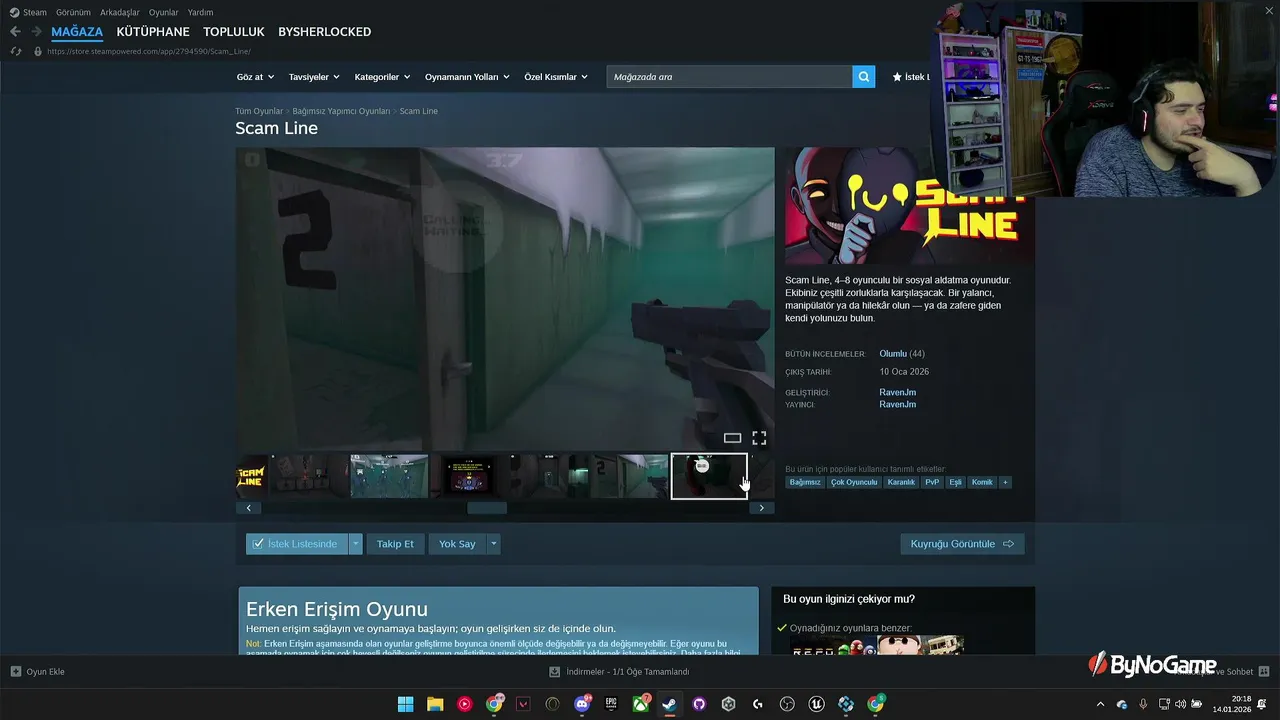This screenshot has height=720, width=1280.
Task: Open dropdown arrow next to İstek Listesinde
Action: pyautogui.click(x=355, y=544)
